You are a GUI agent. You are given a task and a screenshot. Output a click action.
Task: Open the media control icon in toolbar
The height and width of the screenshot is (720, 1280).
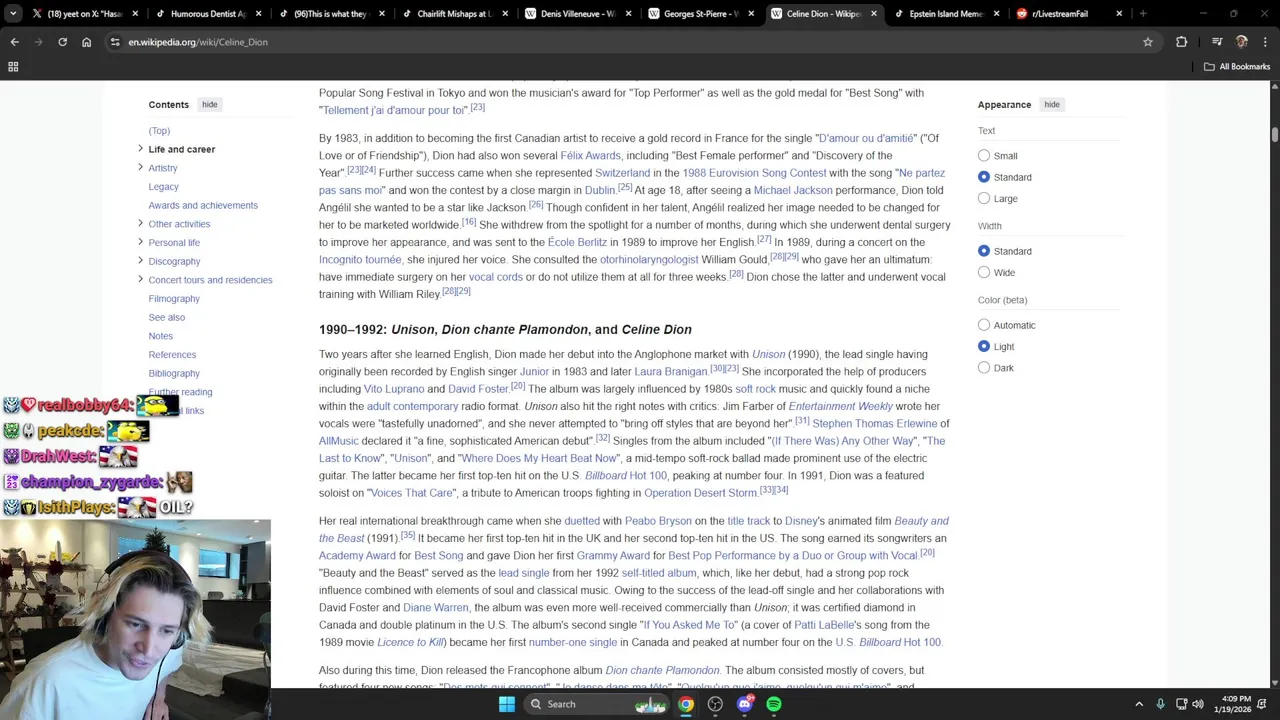pos(1217,42)
